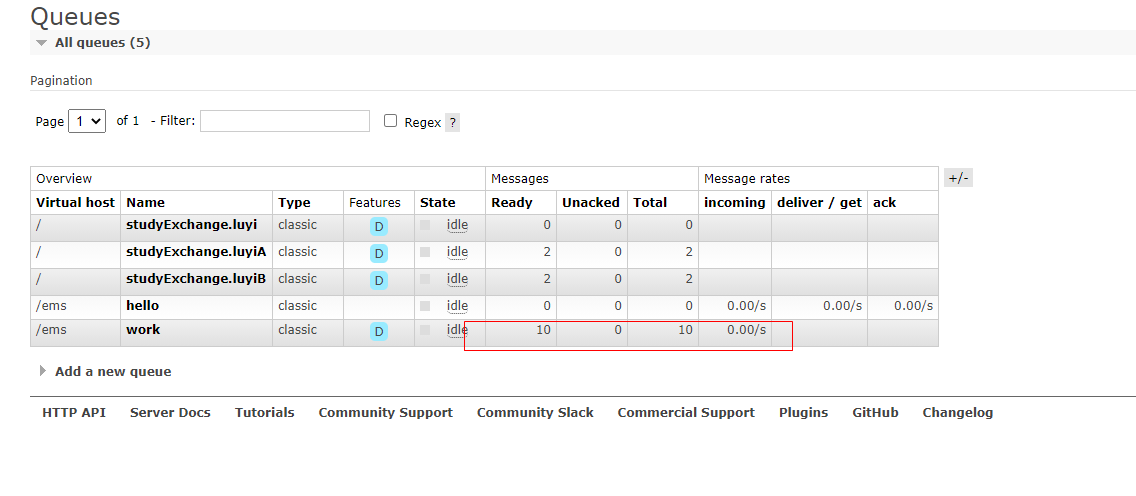Open the Page number dropdown
This screenshot has width=1136, height=496.
tap(87, 121)
